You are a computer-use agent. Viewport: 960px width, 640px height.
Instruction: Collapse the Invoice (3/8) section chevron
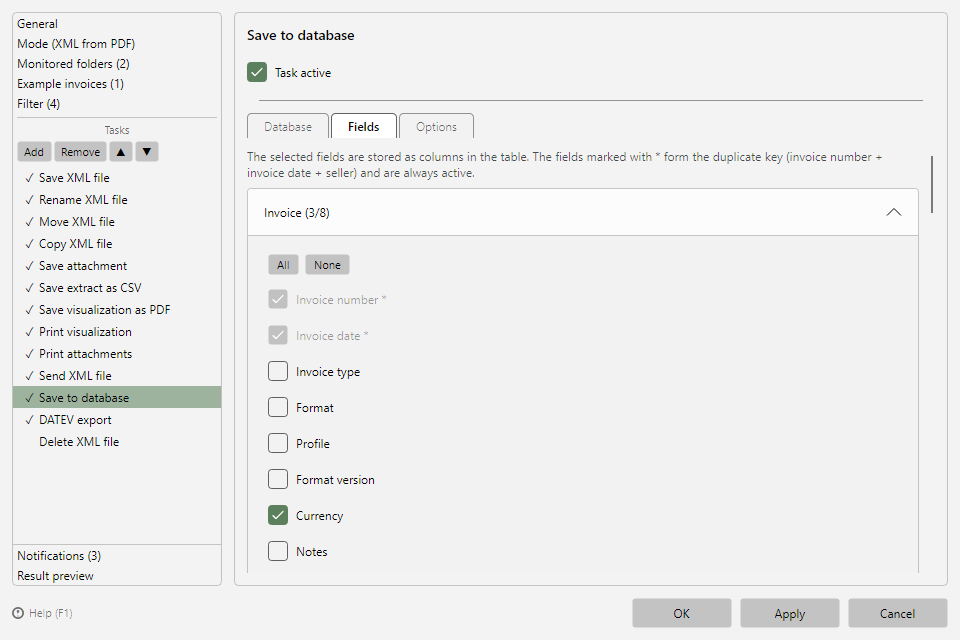coord(893,213)
